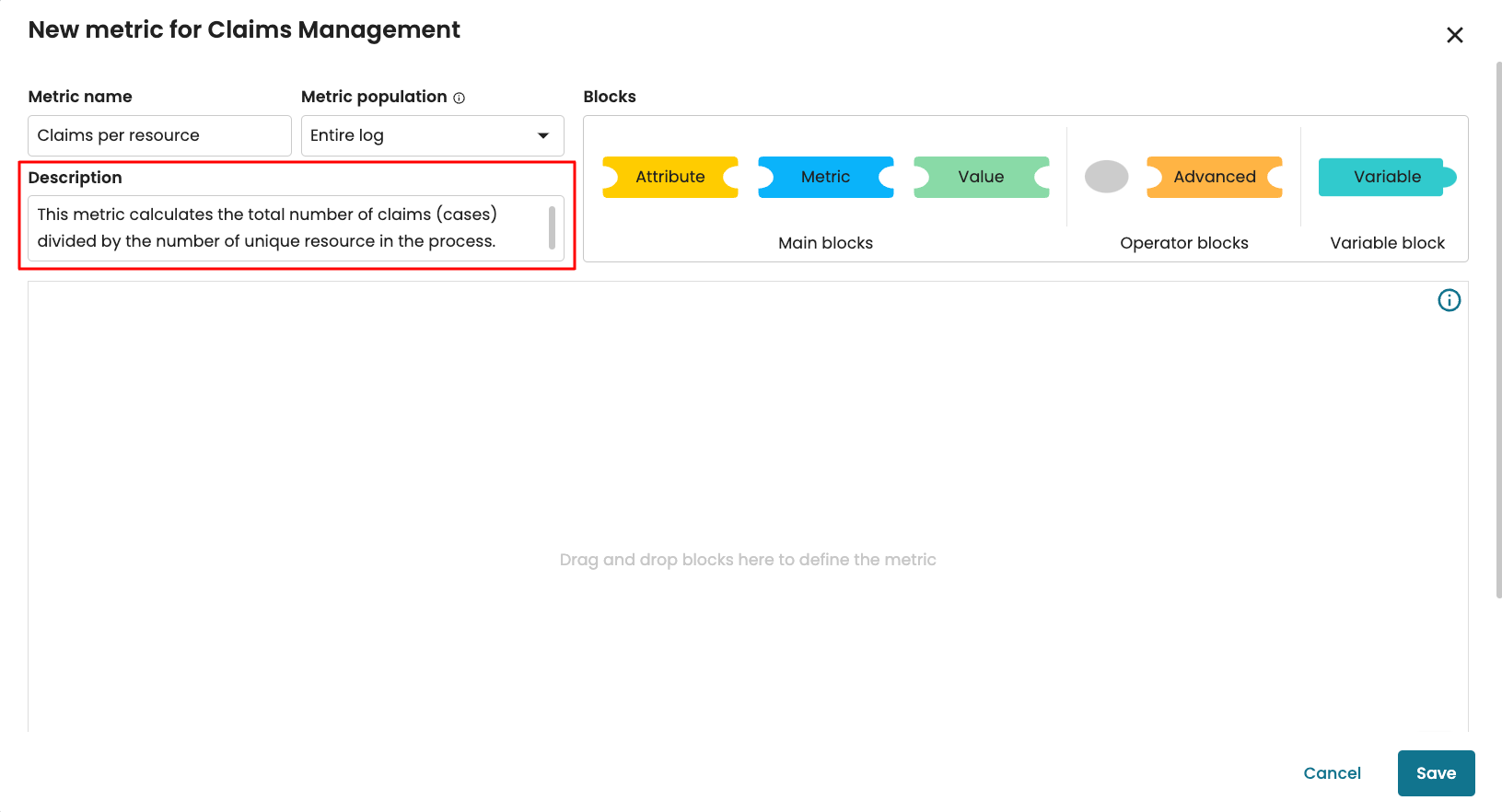Click the Description box scrollbar
This screenshot has height=812, width=1502.
coord(552,227)
